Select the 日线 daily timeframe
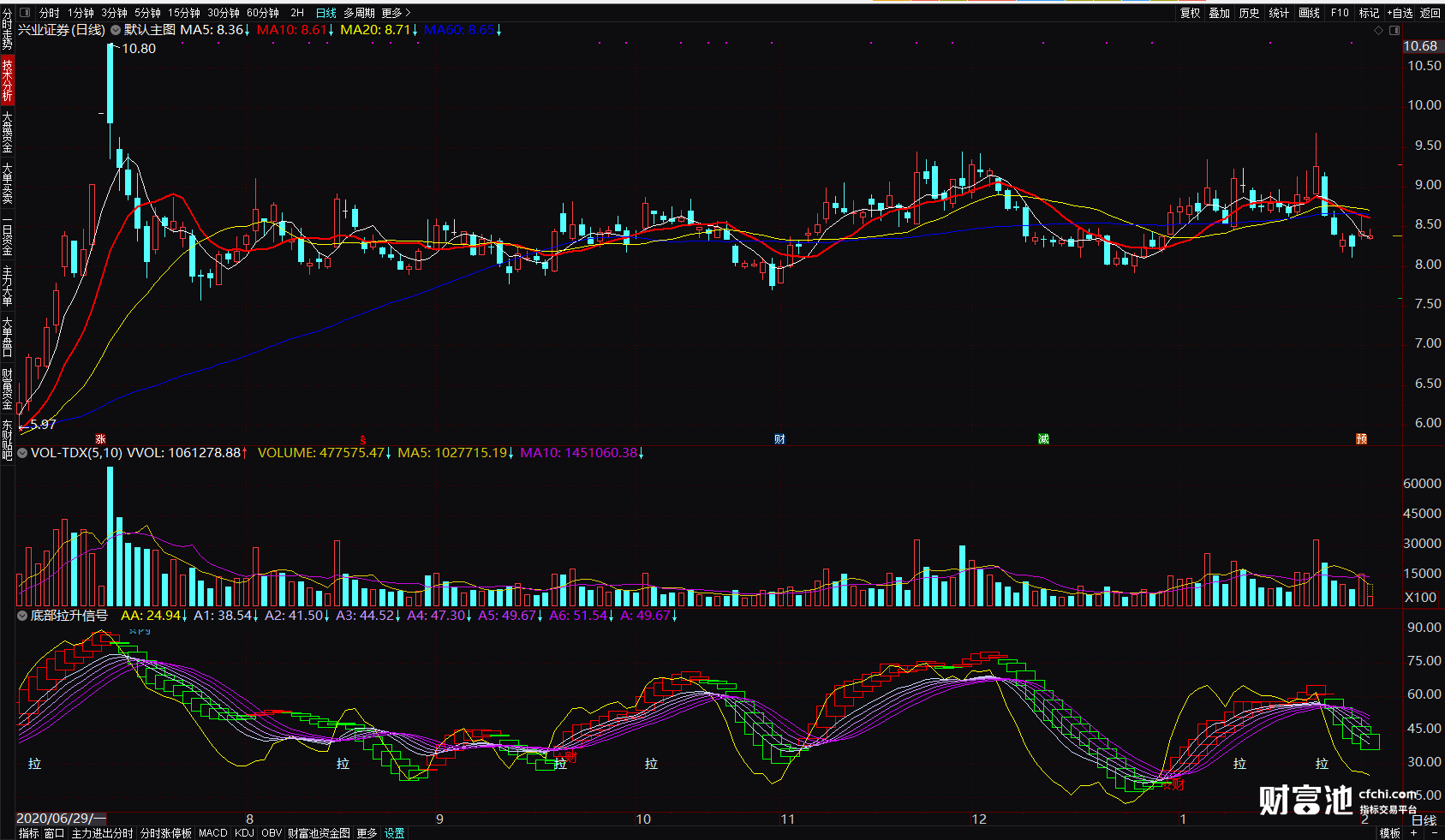The height and width of the screenshot is (840, 1445). pyautogui.click(x=326, y=13)
